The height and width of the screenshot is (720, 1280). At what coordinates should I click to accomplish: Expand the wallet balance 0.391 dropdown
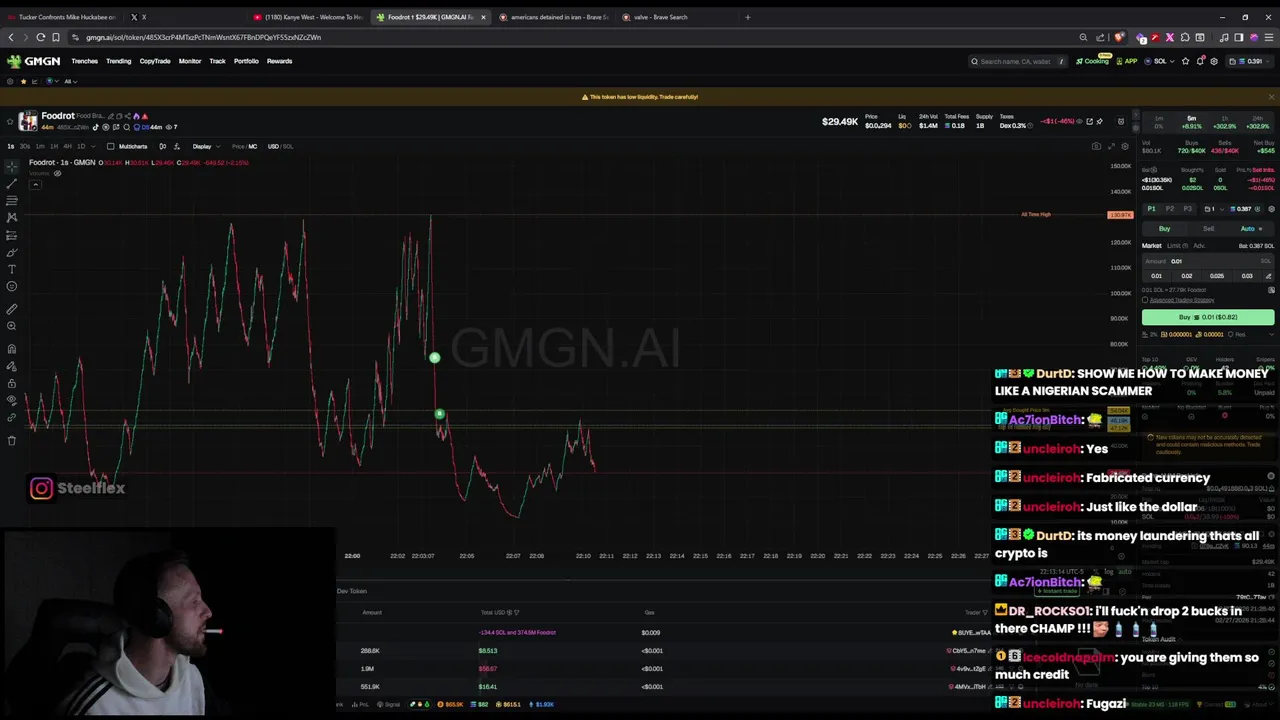tap(1251, 61)
